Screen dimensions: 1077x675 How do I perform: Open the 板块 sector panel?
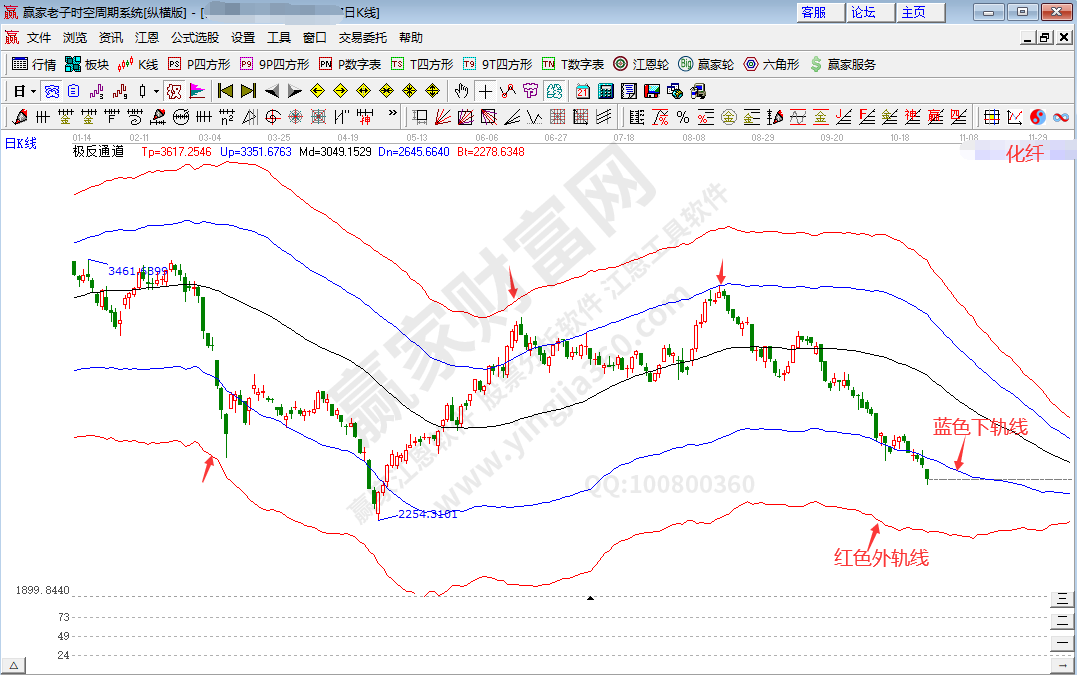click(87, 64)
